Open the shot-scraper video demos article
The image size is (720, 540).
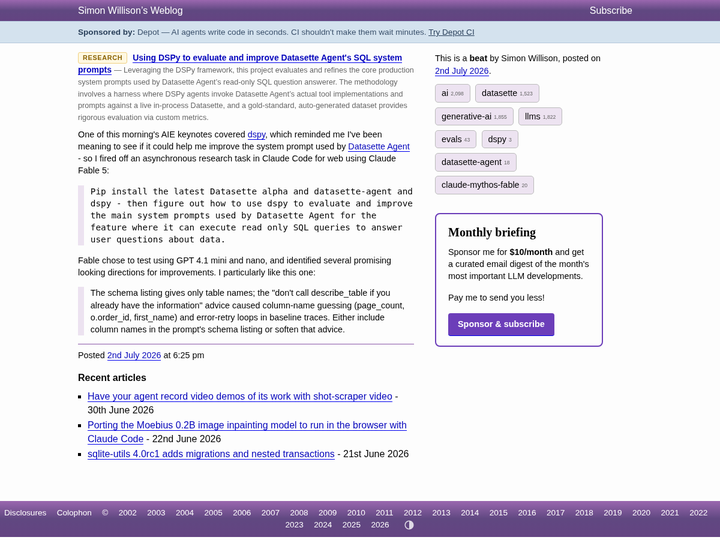[x=240, y=396]
